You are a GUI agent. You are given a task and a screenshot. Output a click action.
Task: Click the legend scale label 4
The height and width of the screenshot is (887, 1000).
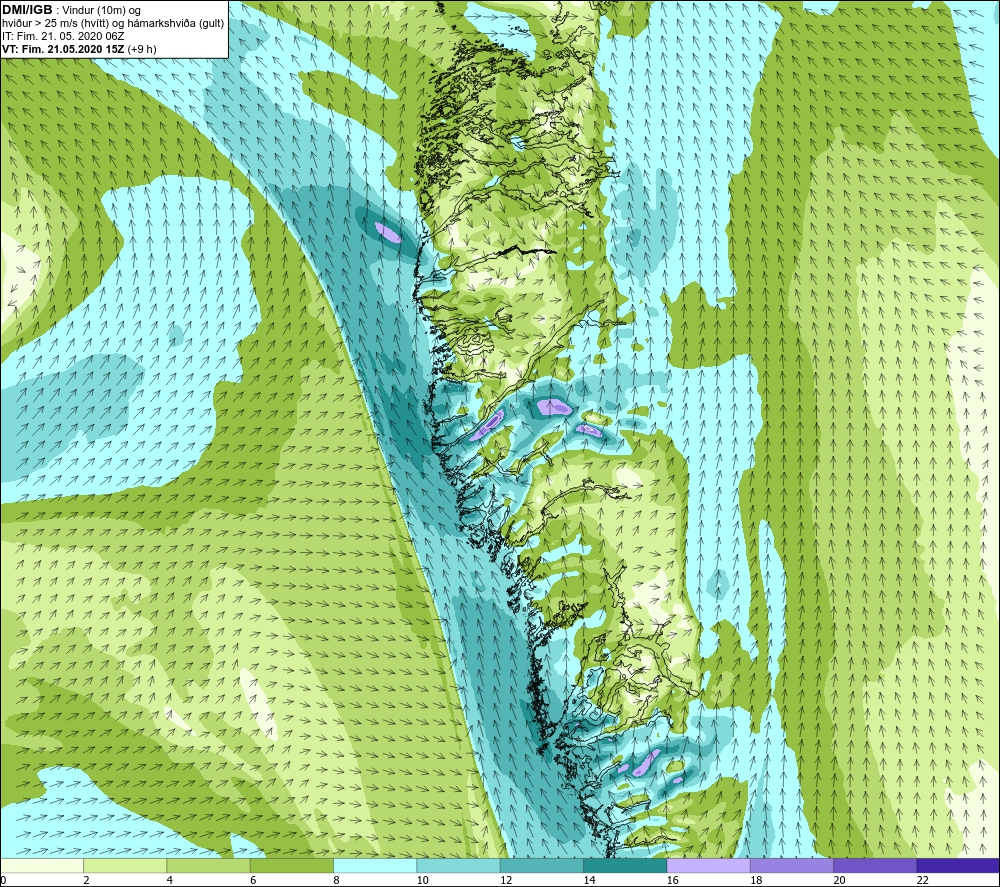[170, 880]
